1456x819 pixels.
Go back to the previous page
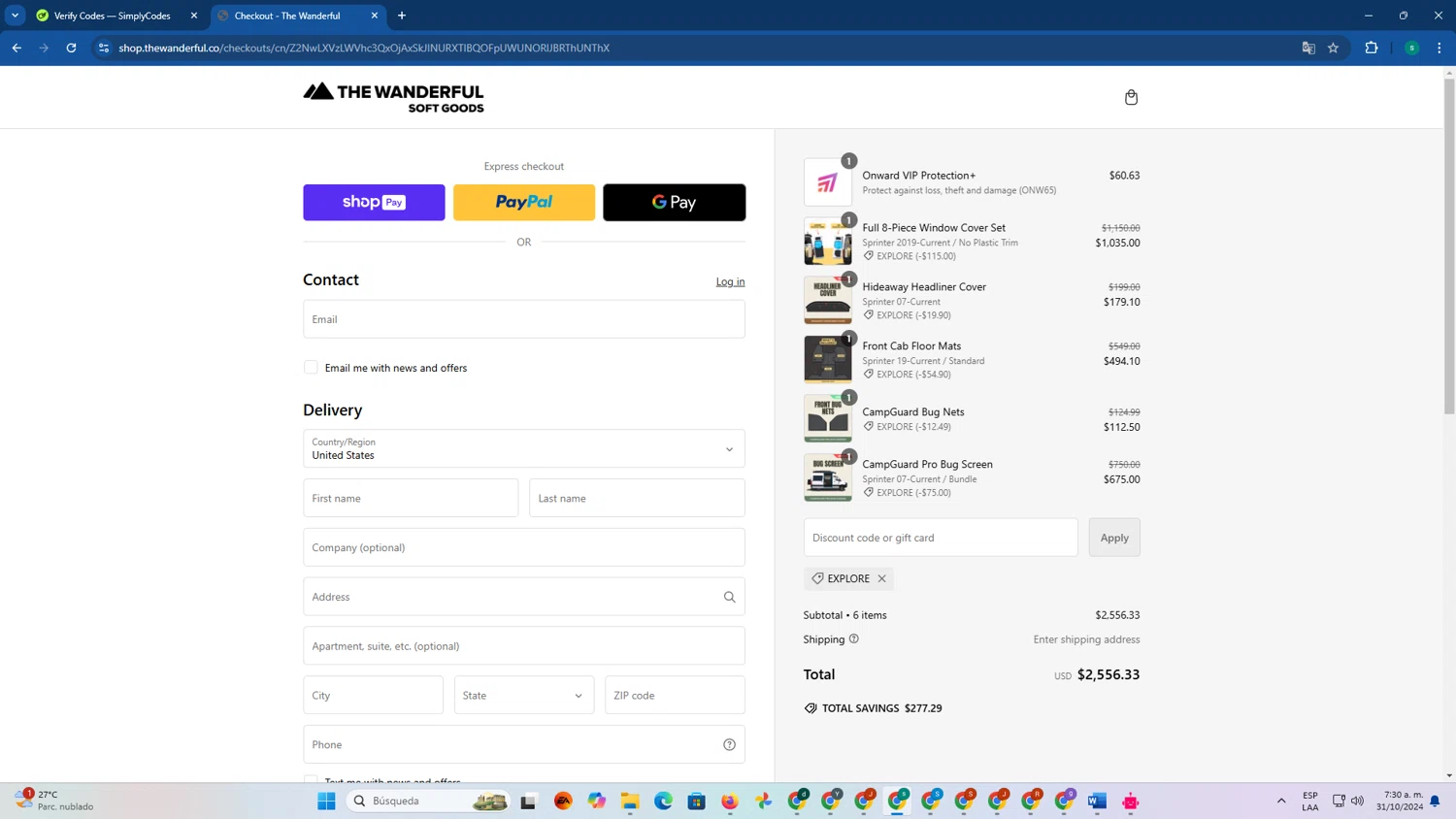click(x=17, y=48)
